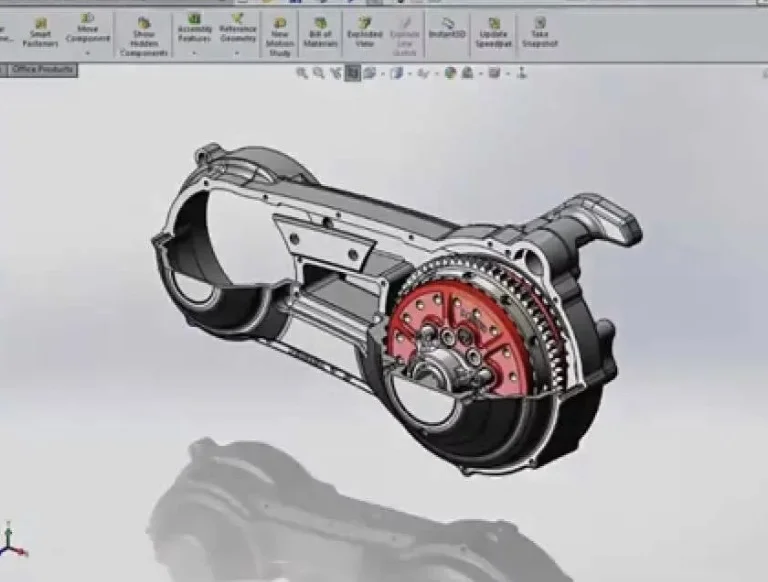Viewport: 768px width, 582px height.
Task: Click the Smart Fasteners tool
Action: pos(40,33)
